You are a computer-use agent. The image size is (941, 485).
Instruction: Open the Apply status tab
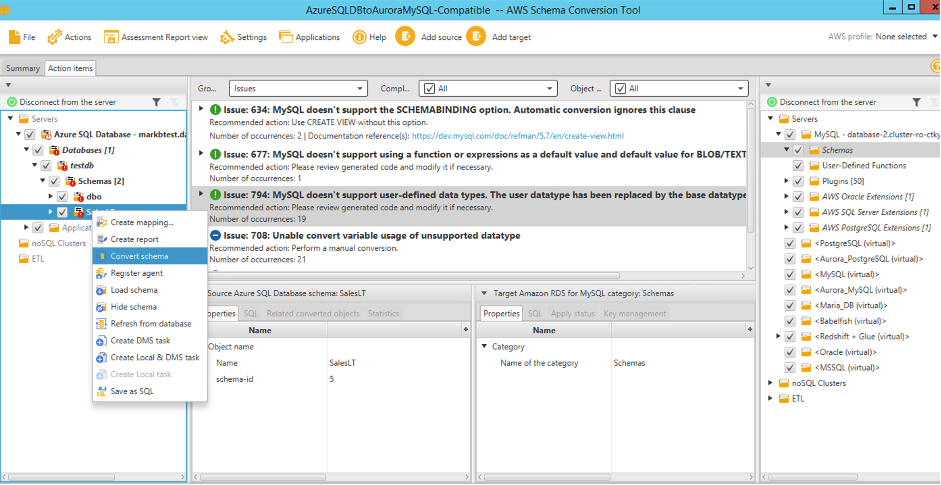tap(573, 313)
